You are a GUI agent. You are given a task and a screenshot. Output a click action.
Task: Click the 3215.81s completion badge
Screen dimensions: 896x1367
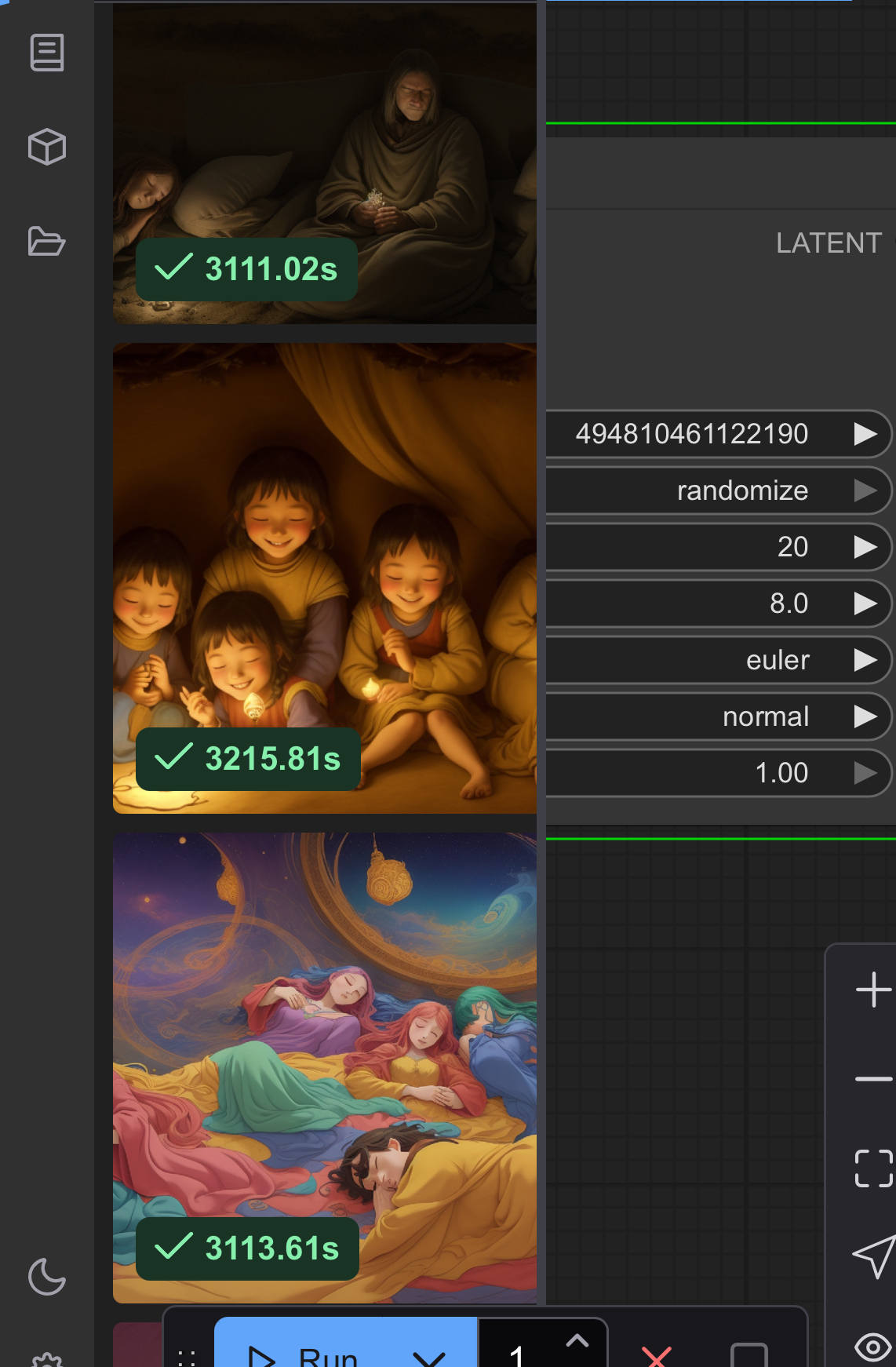(248, 759)
